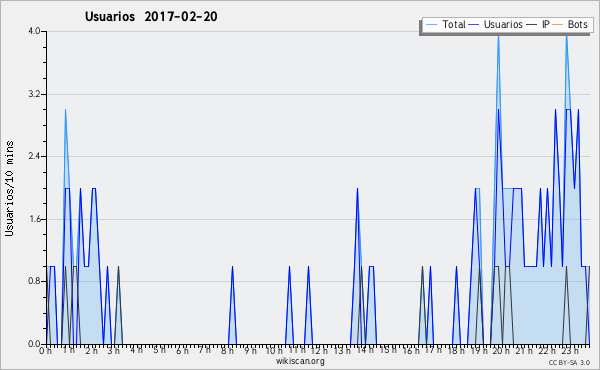Click the Usuarios/10 mins axis label
This screenshot has width=600, height=370.
(9, 189)
